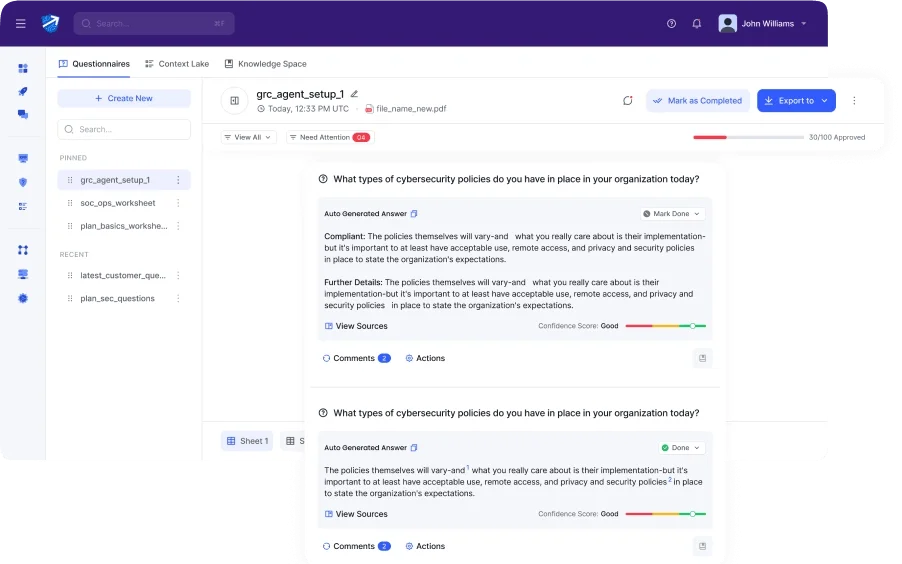This screenshot has height=564, width=902.
Task: Click the questionnaire search field in sidebar
Action: 124,129
